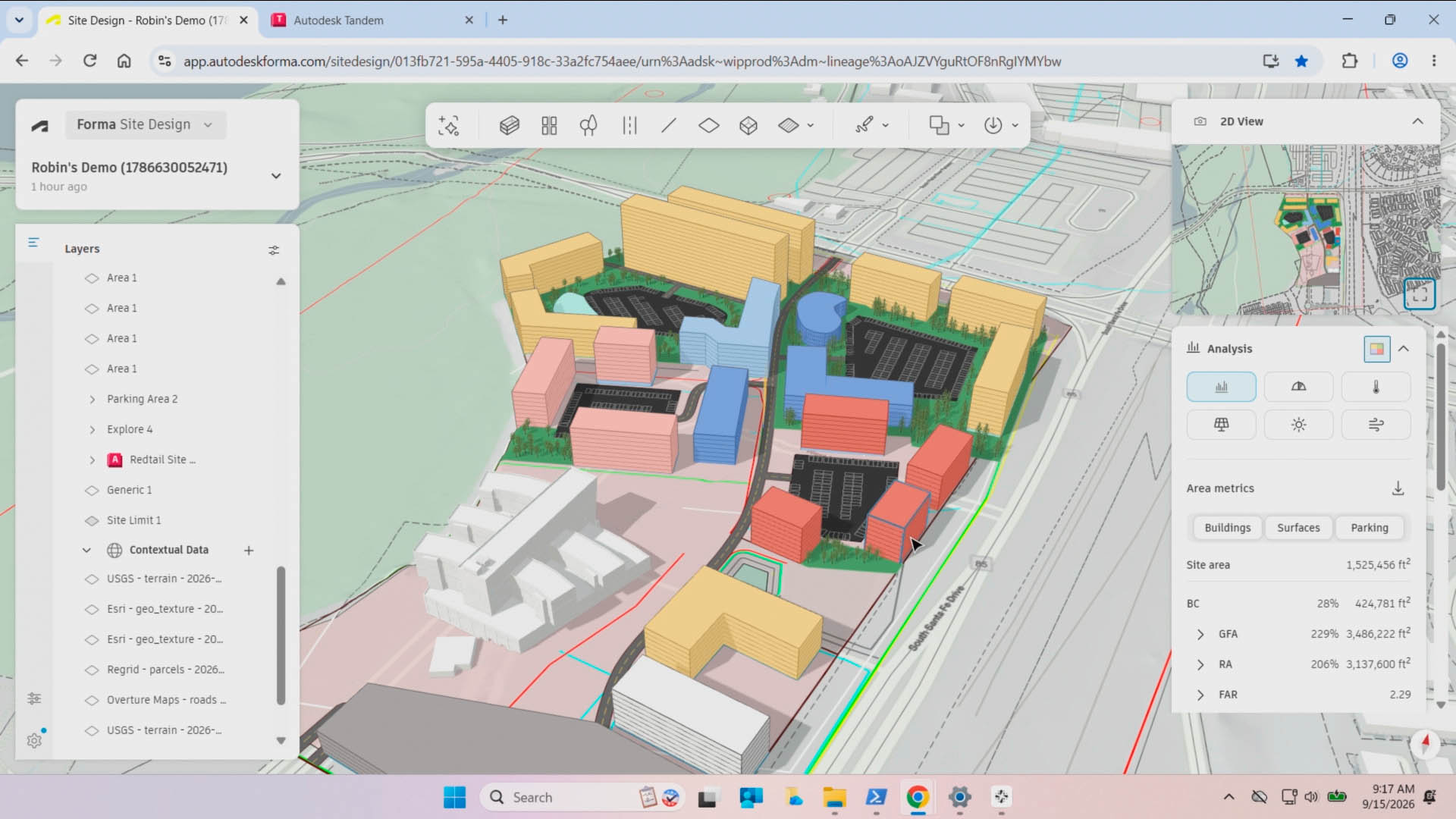Click the Layers filter settings icon
Image resolution: width=1456 pixels, height=819 pixels.
click(274, 249)
